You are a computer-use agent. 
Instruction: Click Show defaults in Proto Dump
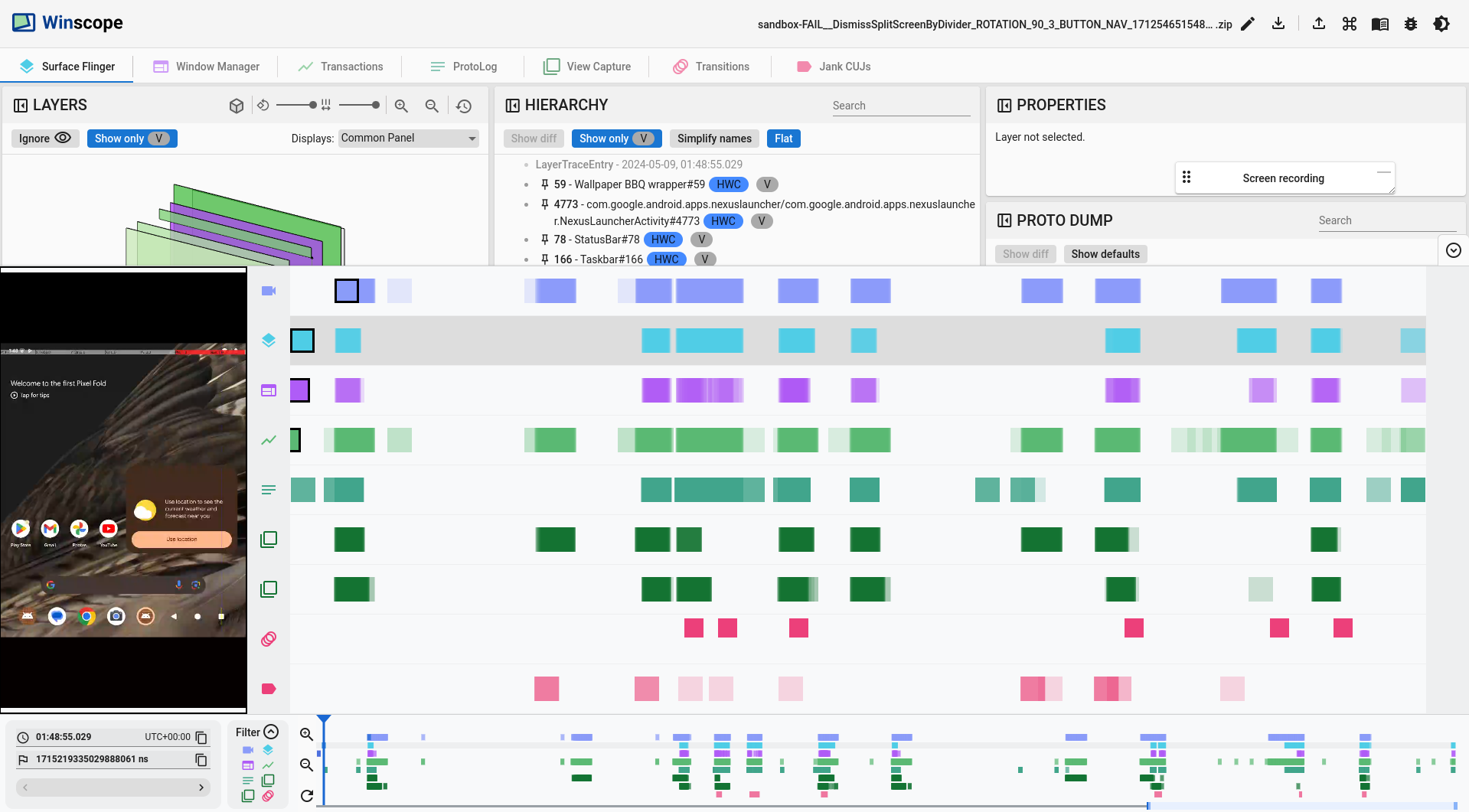click(1105, 254)
